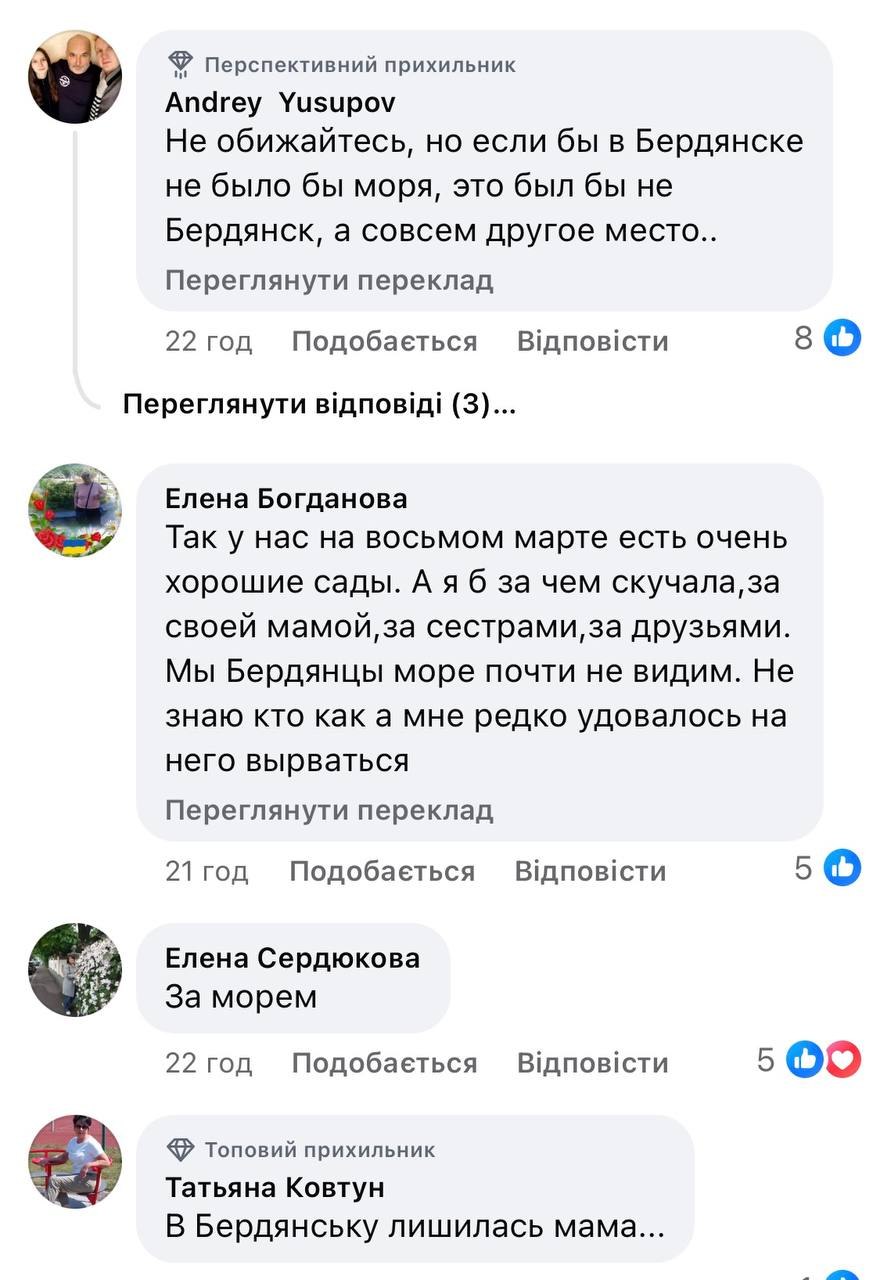Reply to Andrey Yusupov's comment
This screenshot has width=880, height=1280.
(x=592, y=342)
